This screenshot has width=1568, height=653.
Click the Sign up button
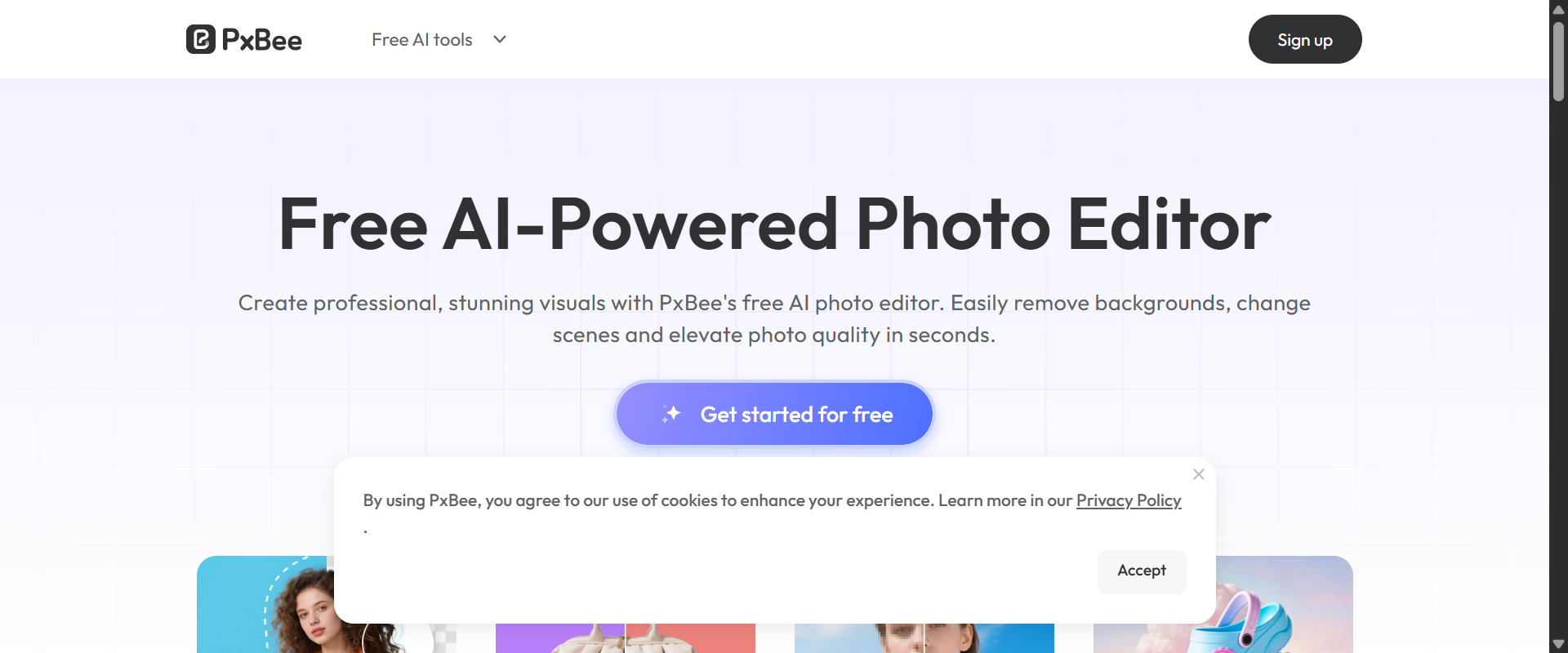1304,38
